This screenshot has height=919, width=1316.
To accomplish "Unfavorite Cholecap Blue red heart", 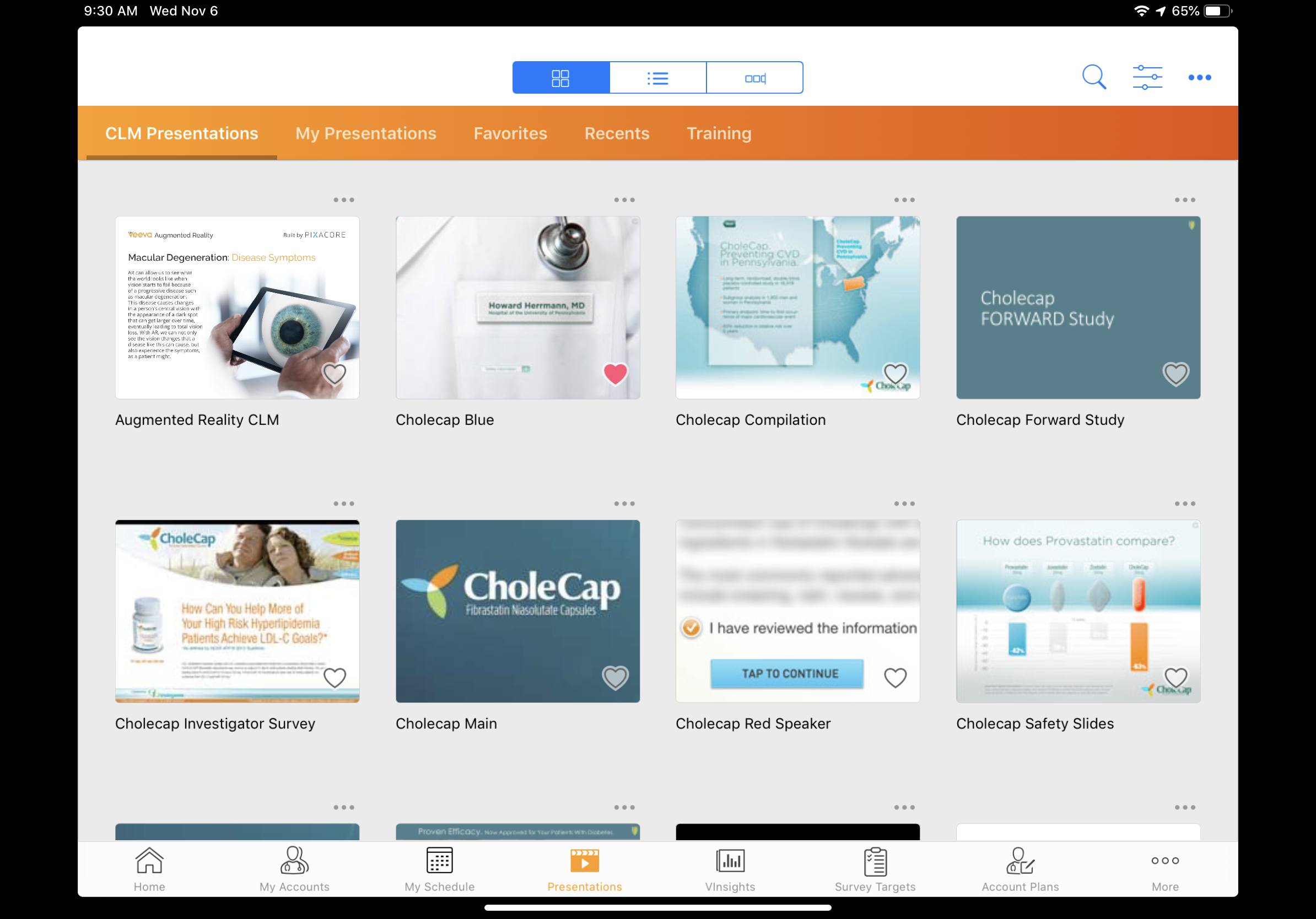I will [x=615, y=374].
